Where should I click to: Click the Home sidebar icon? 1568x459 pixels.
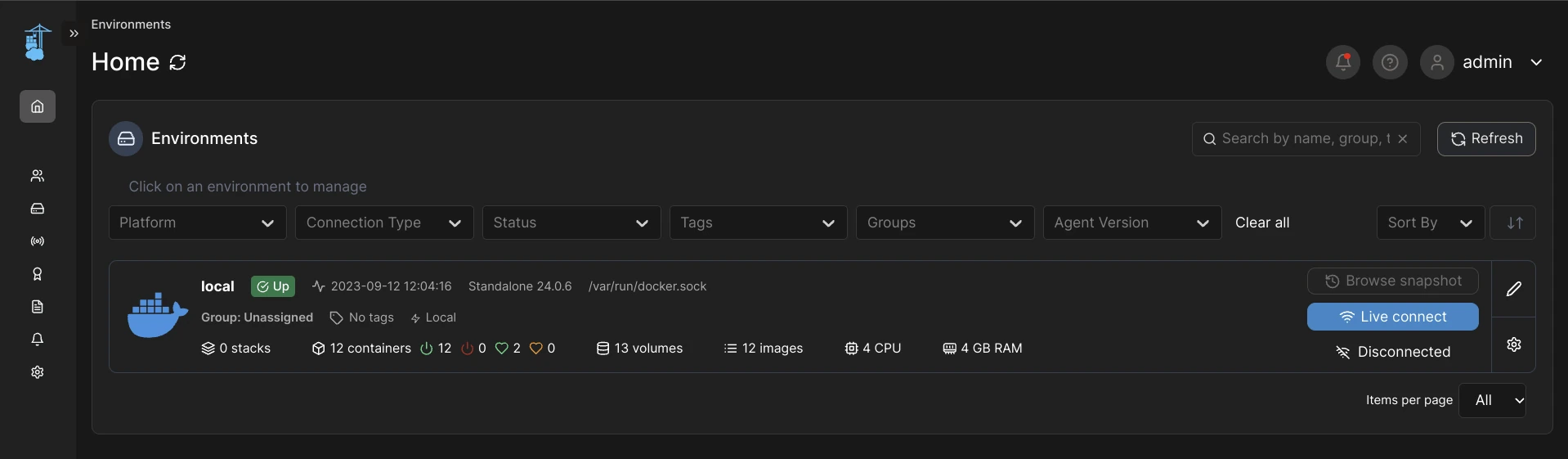[x=38, y=106]
